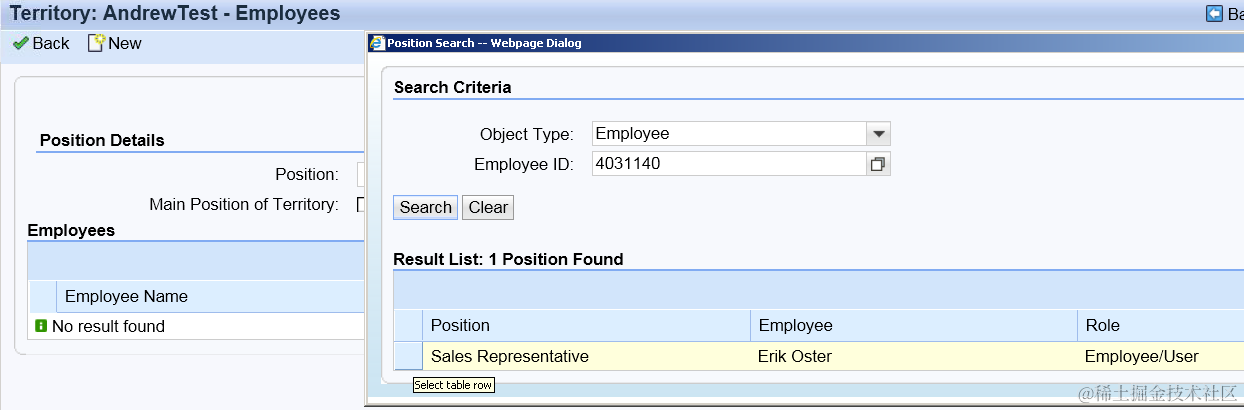Click the green info icon by No result found

pos(41,326)
